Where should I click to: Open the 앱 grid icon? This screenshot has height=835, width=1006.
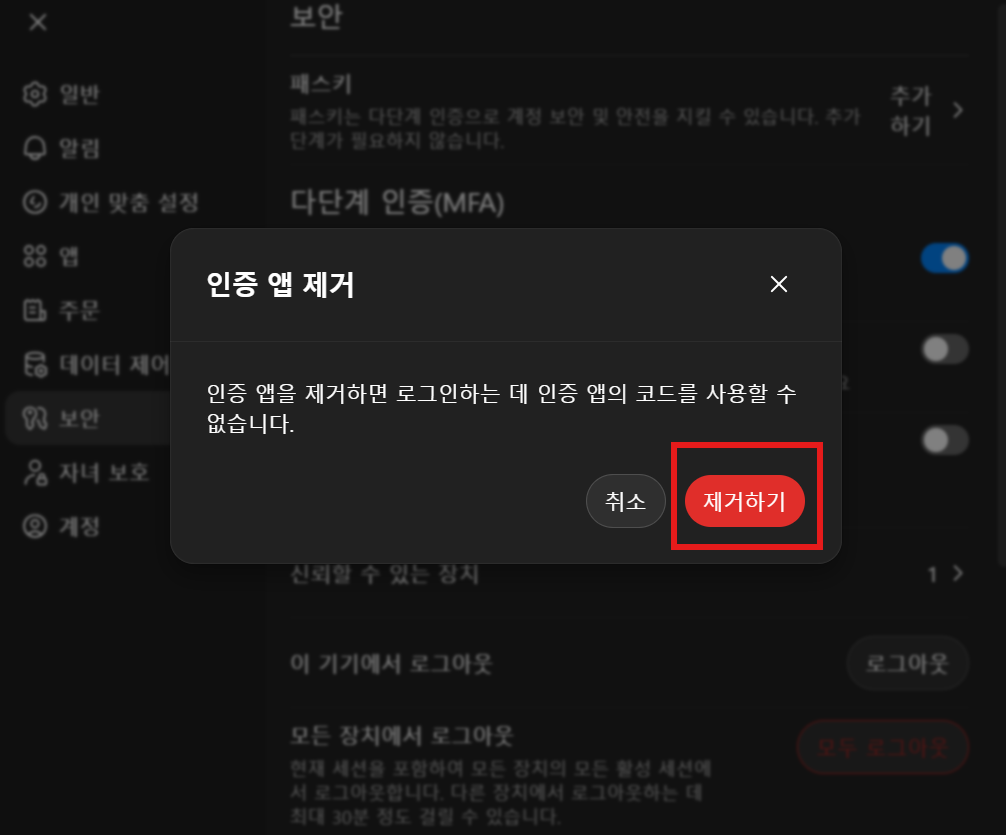[x=35, y=256]
